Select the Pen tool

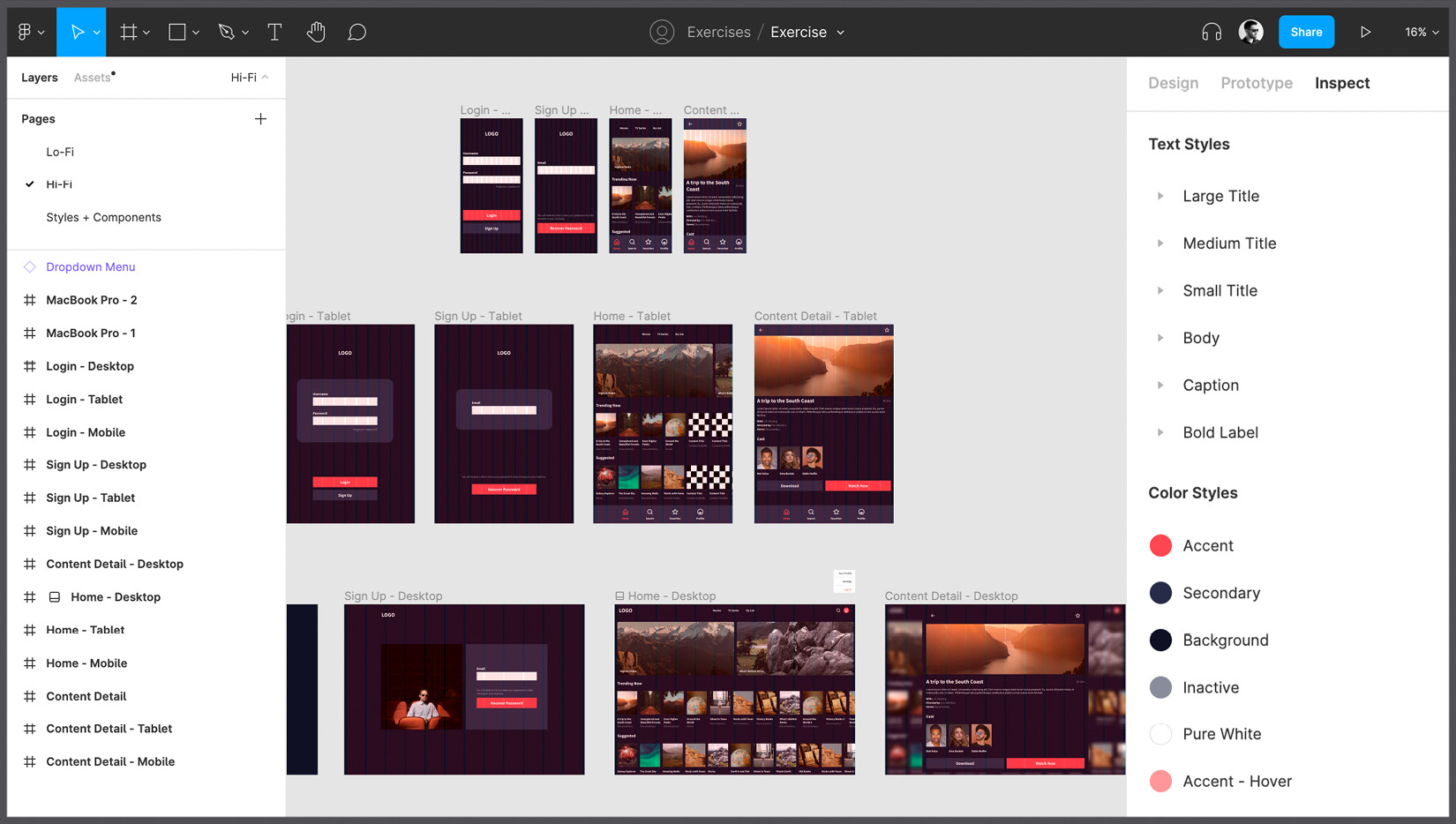[227, 32]
